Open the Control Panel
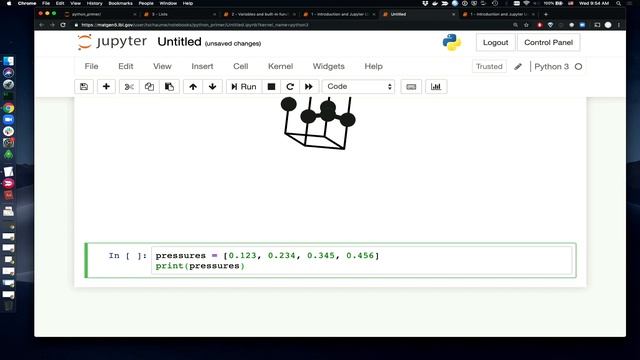Viewport: 640px width, 360px height. [548, 42]
